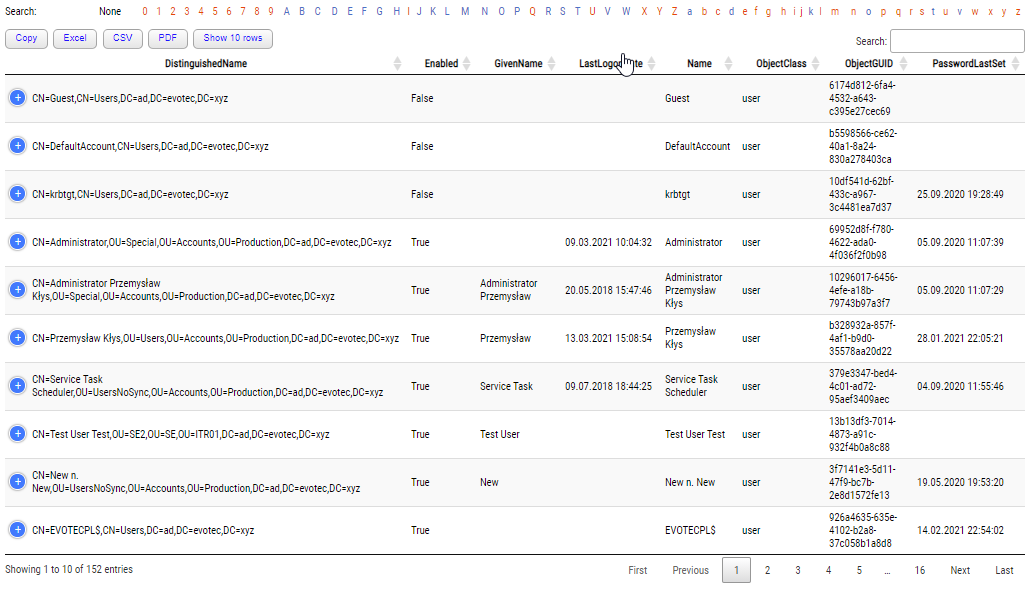The width and height of the screenshot is (1030, 607).
Task: Export the table as PDF
Action: (x=167, y=38)
